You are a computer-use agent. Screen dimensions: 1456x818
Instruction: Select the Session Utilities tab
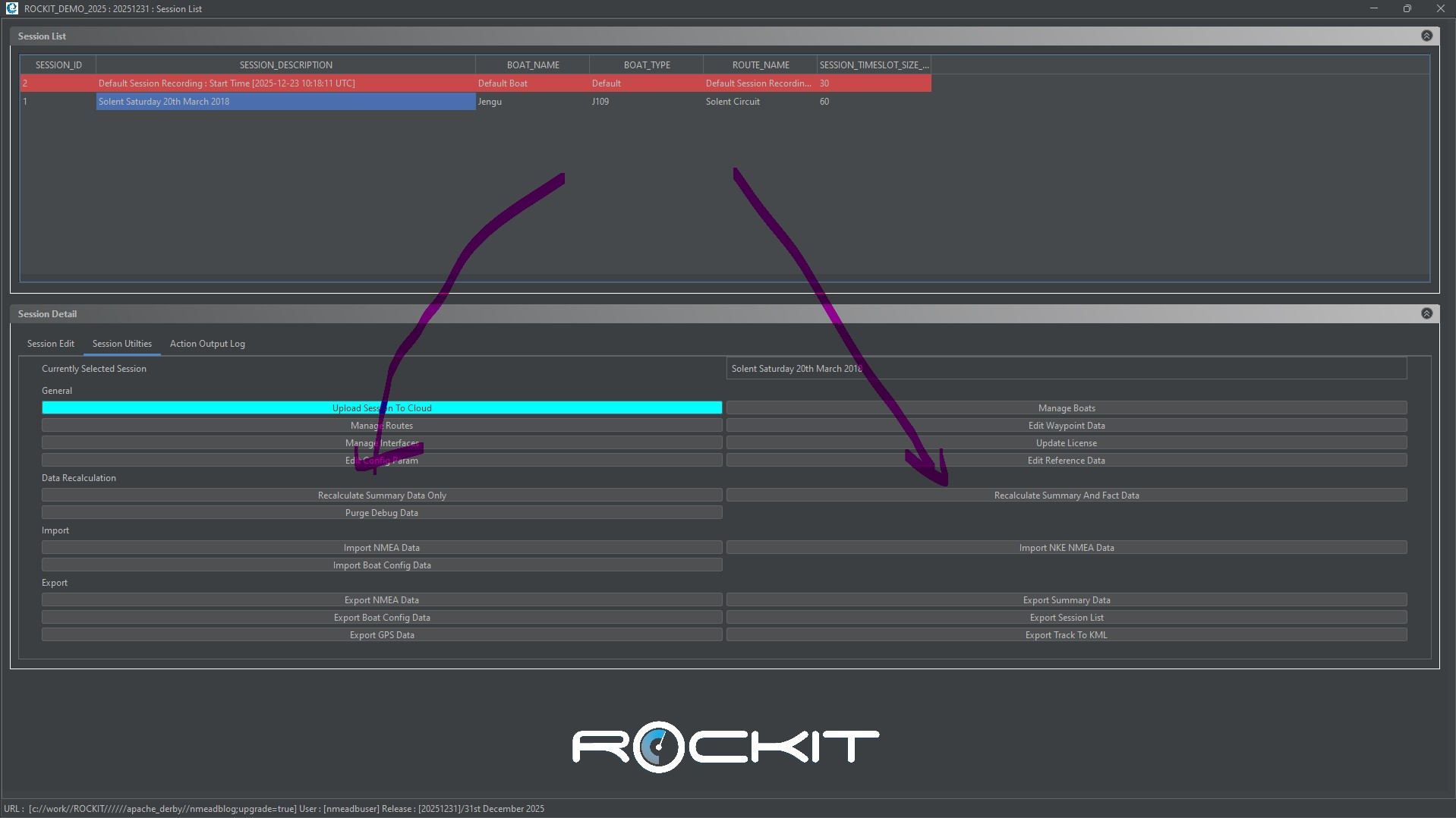tap(122, 344)
